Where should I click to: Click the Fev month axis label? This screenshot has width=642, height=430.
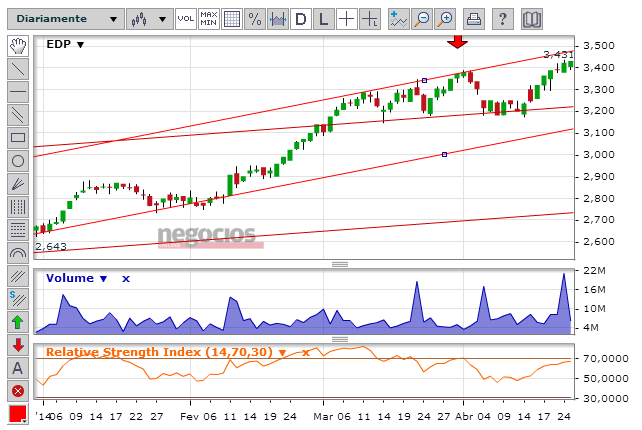(x=189, y=417)
